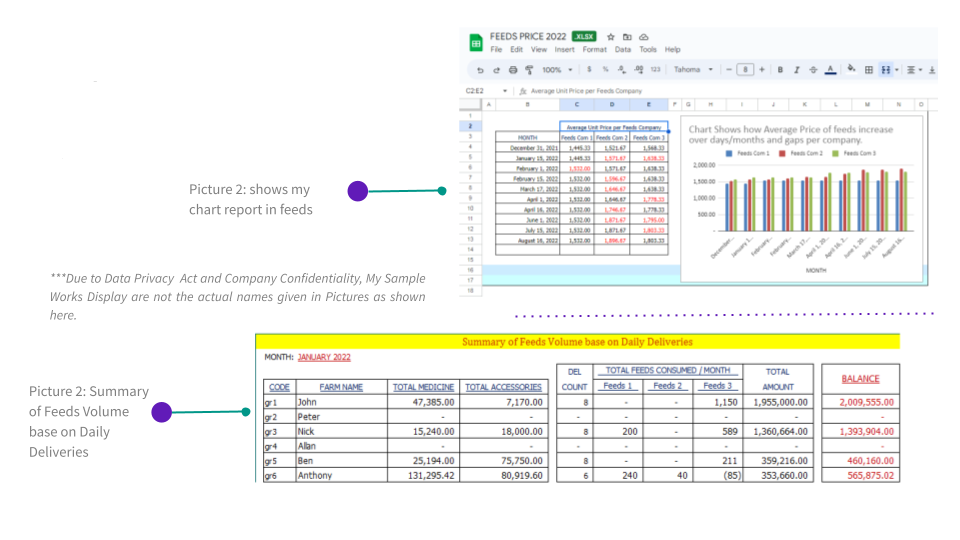
Task: Click the FEEDS PRICE 2022 title
Action: [x=528, y=37]
